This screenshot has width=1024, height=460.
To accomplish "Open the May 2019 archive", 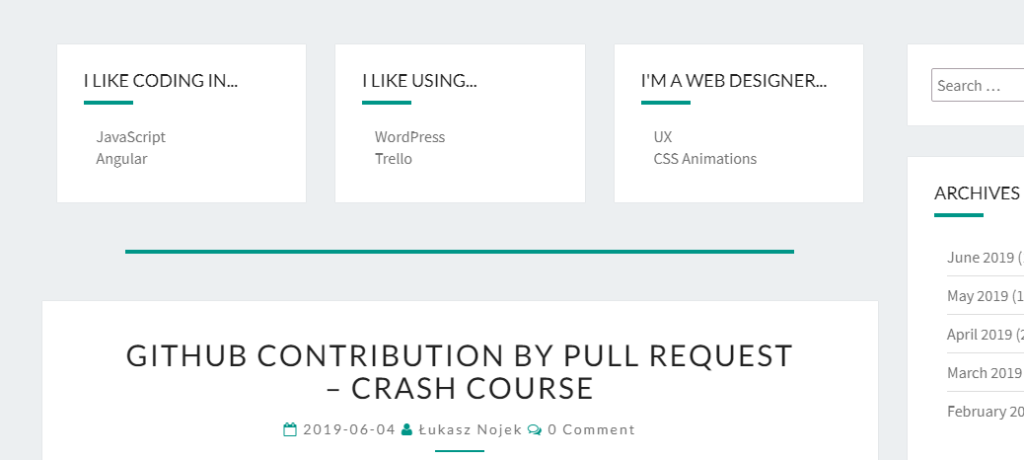I will [978, 296].
